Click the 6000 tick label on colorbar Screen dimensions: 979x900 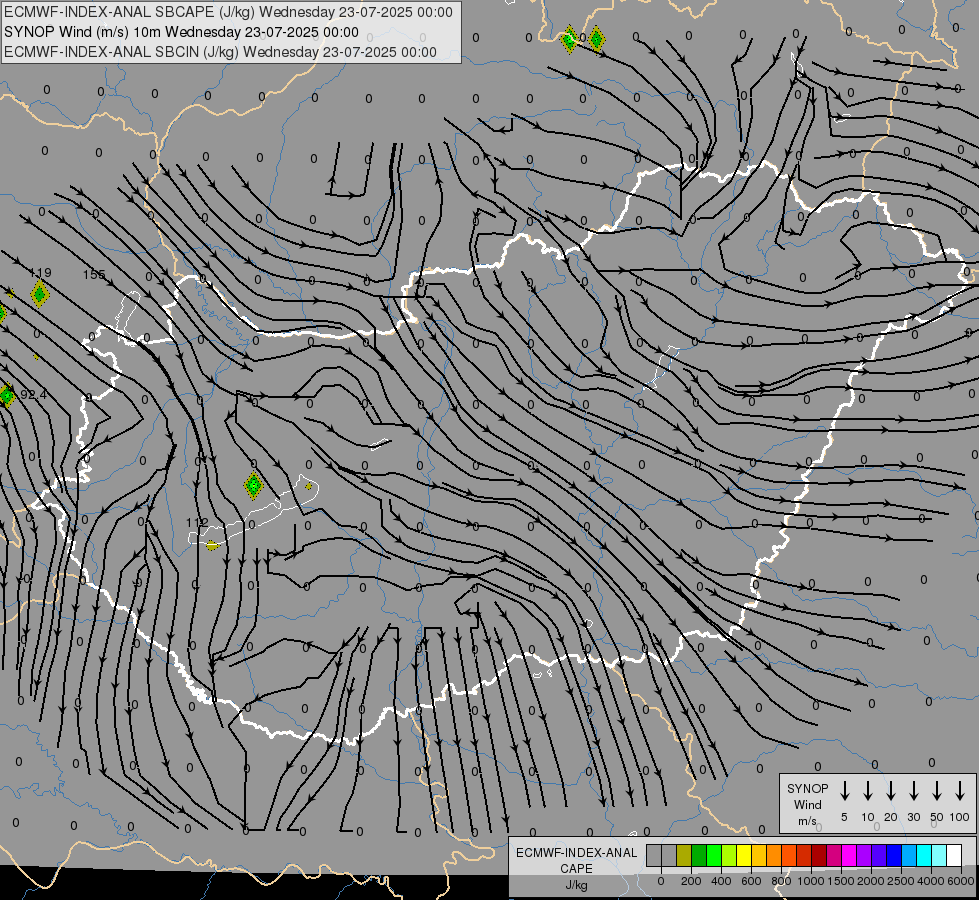point(960,881)
